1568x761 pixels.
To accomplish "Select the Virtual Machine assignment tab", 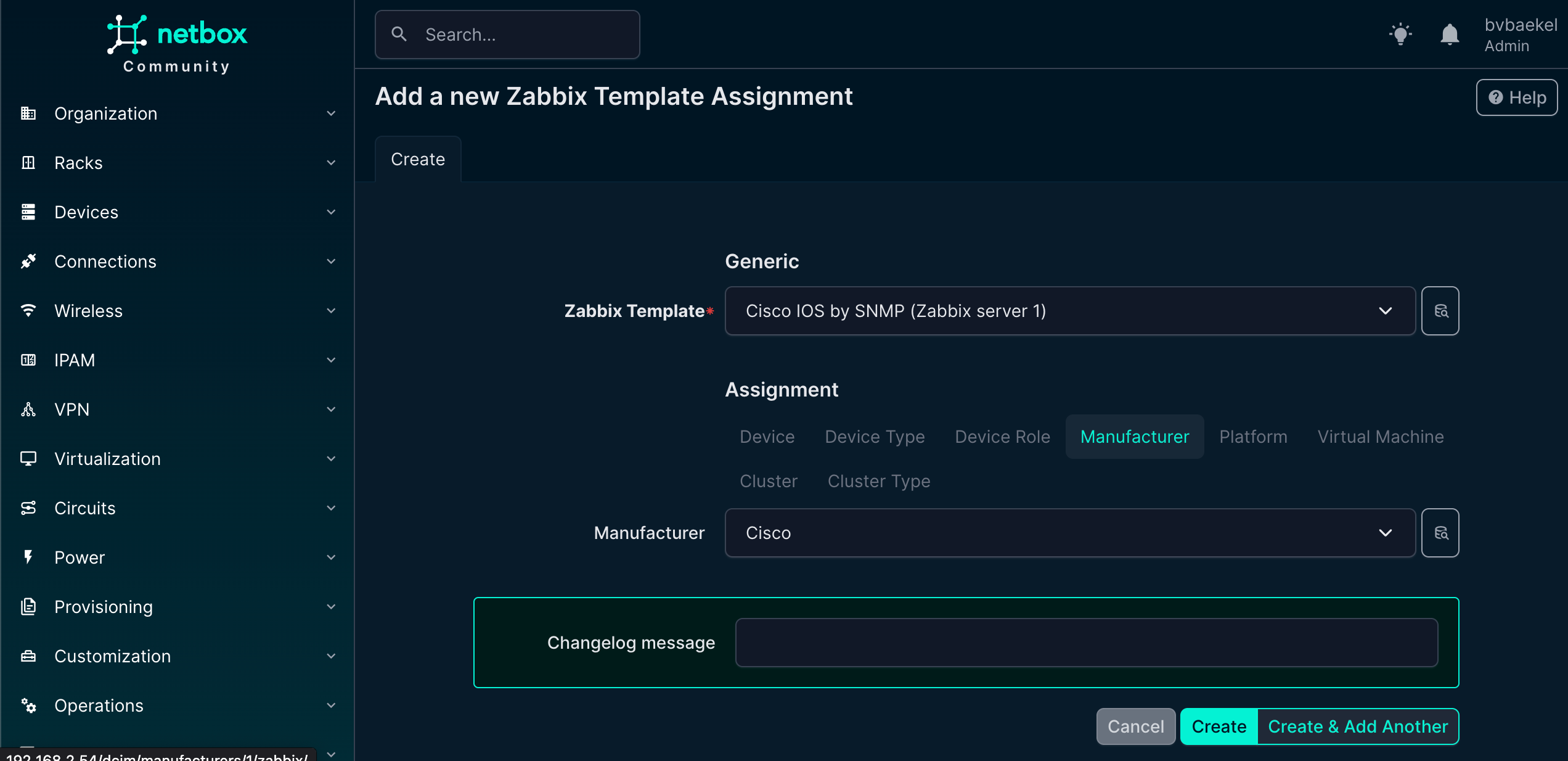I will (1380, 437).
